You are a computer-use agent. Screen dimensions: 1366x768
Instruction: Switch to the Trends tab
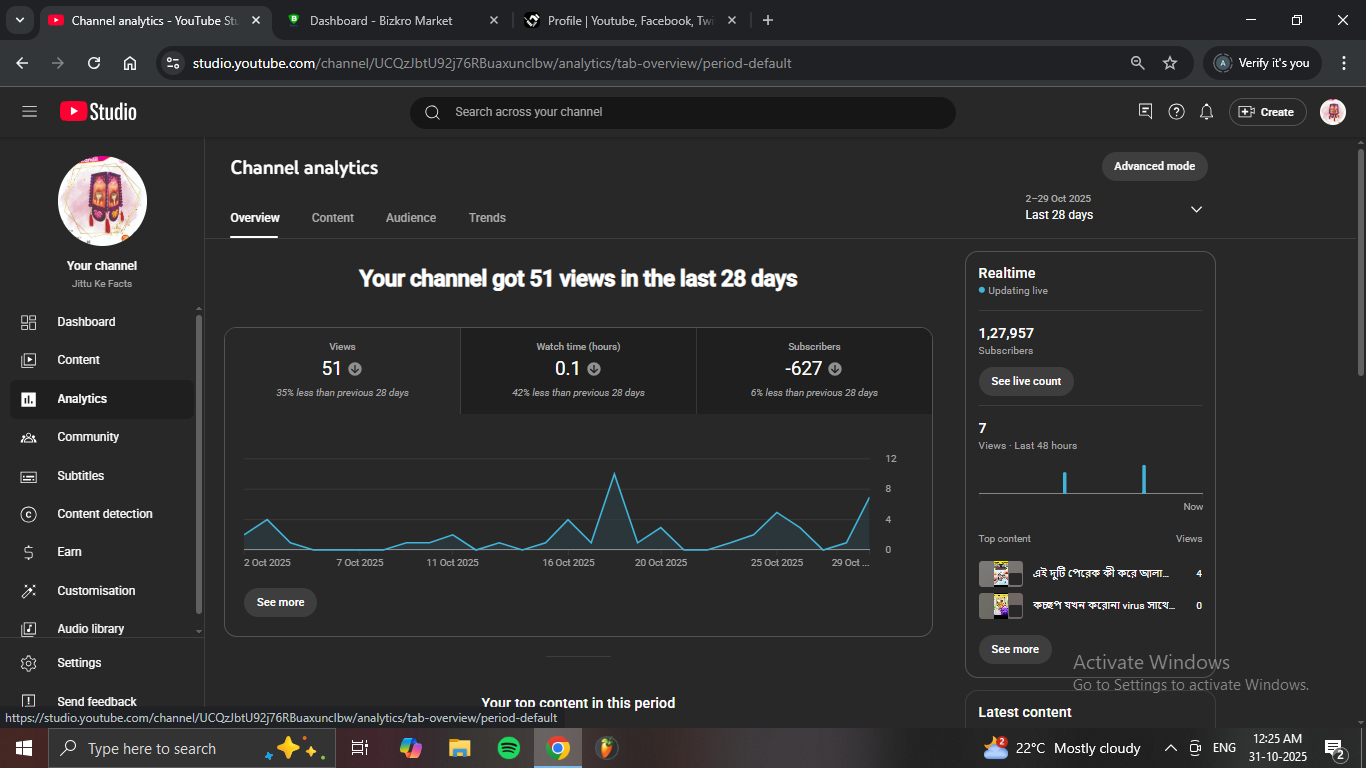pyautogui.click(x=487, y=218)
